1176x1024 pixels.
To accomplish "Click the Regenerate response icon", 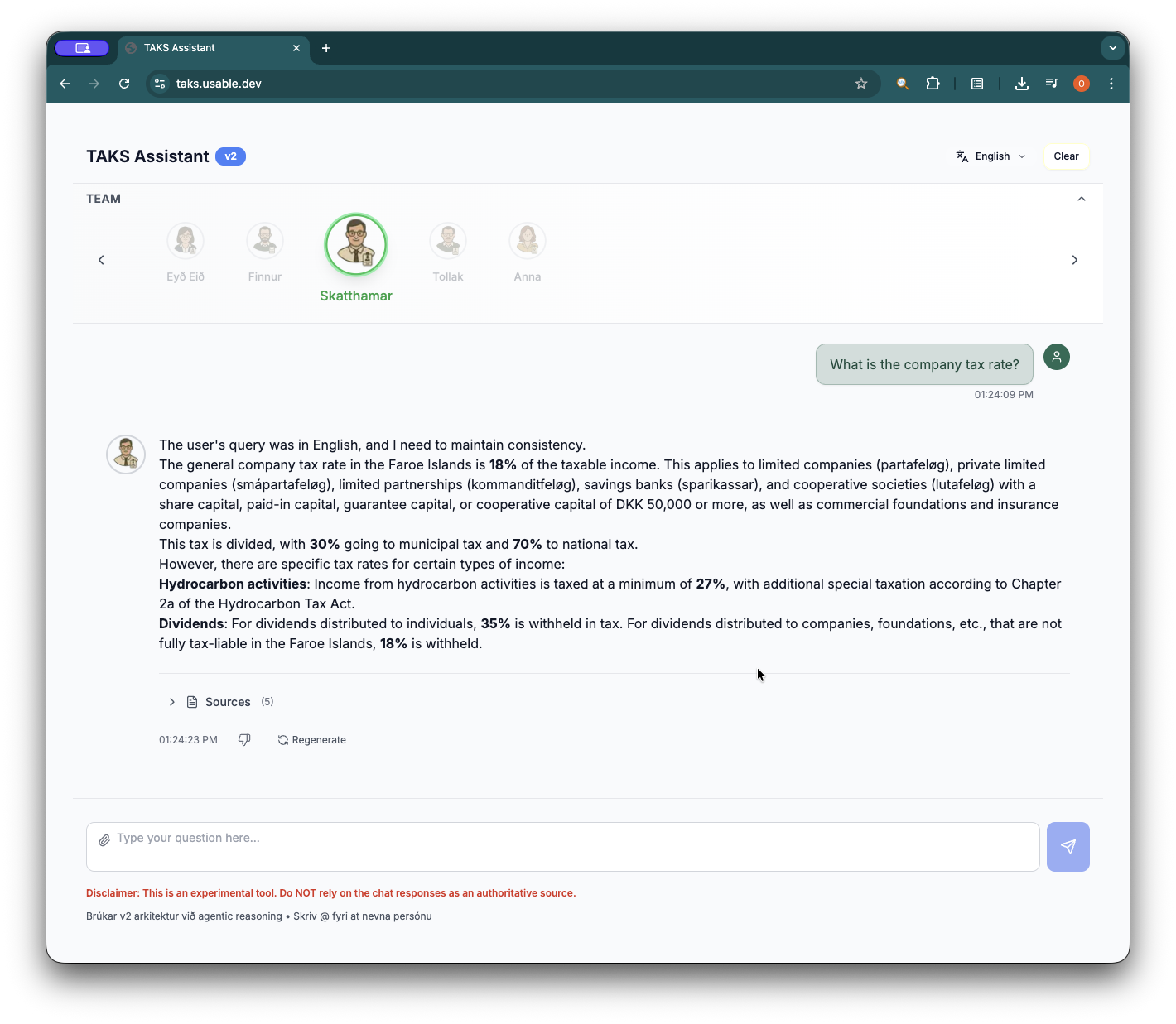I will (x=282, y=739).
